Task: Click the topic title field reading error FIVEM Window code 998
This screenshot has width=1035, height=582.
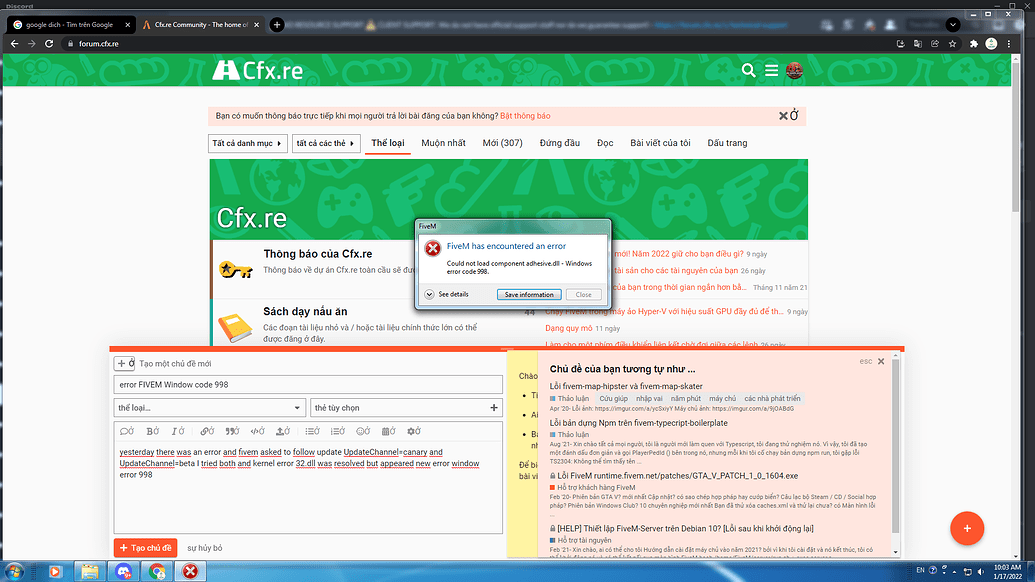Action: [x=300, y=384]
